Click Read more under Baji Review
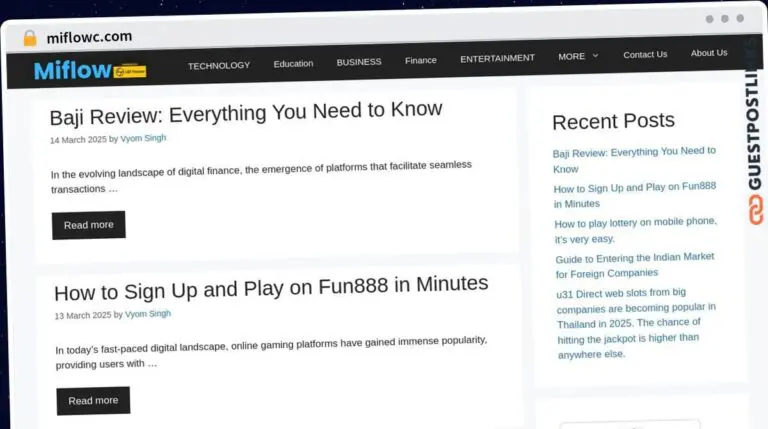The image size is (768, 429). coord(89,225)
